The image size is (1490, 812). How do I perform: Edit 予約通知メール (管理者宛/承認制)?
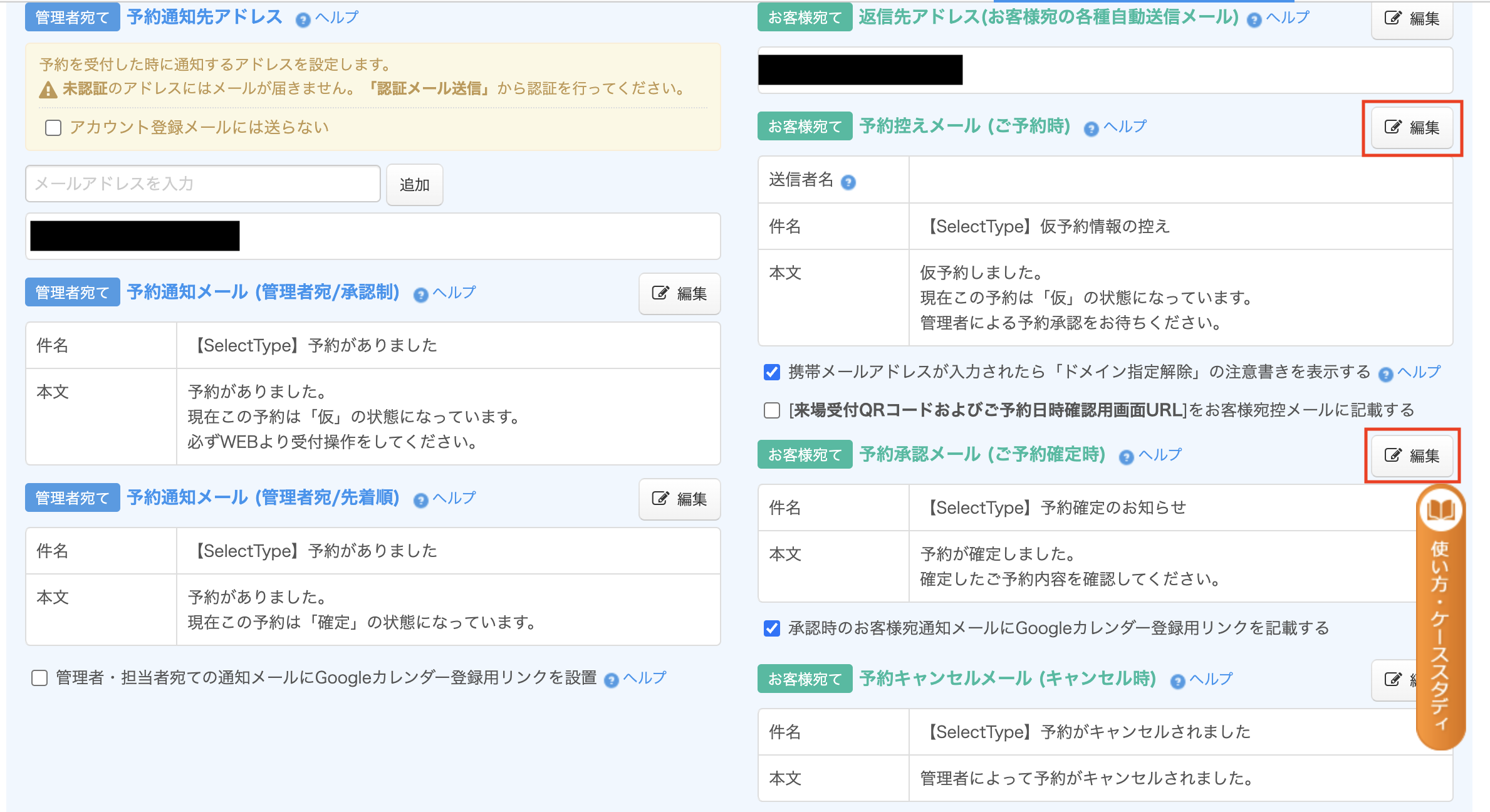pyautogui.click(x=679, y=294)
